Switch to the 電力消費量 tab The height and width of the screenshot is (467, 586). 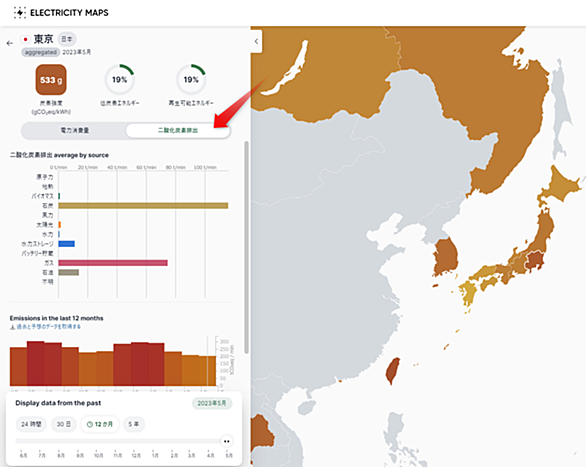coord(74,130)
